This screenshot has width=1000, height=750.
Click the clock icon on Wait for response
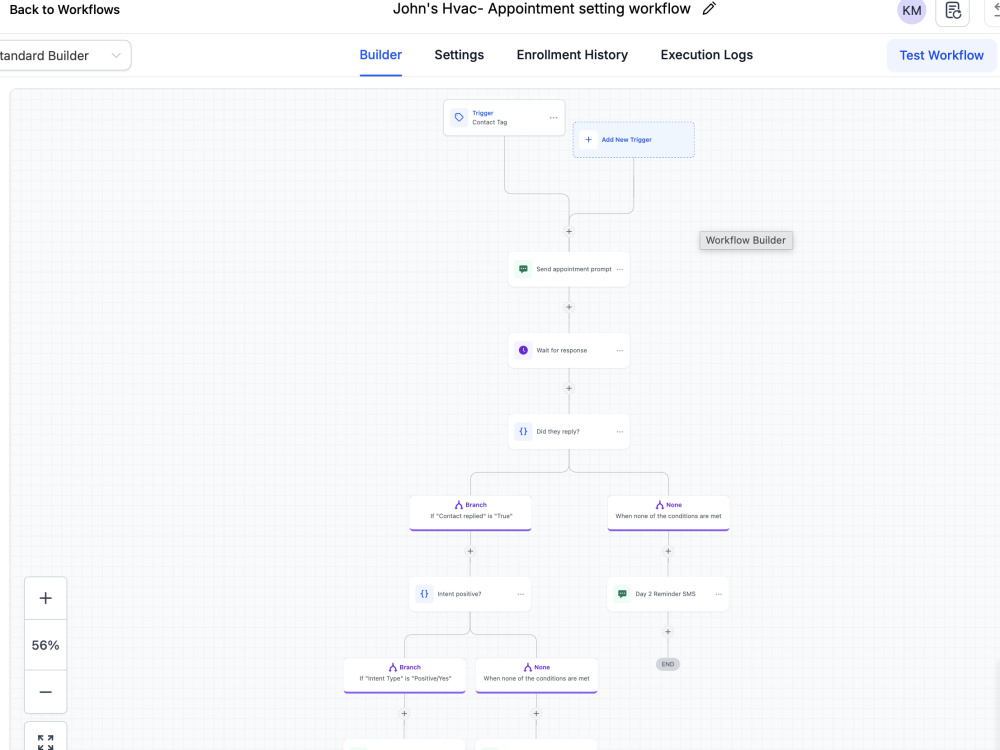tap(523, 350)
